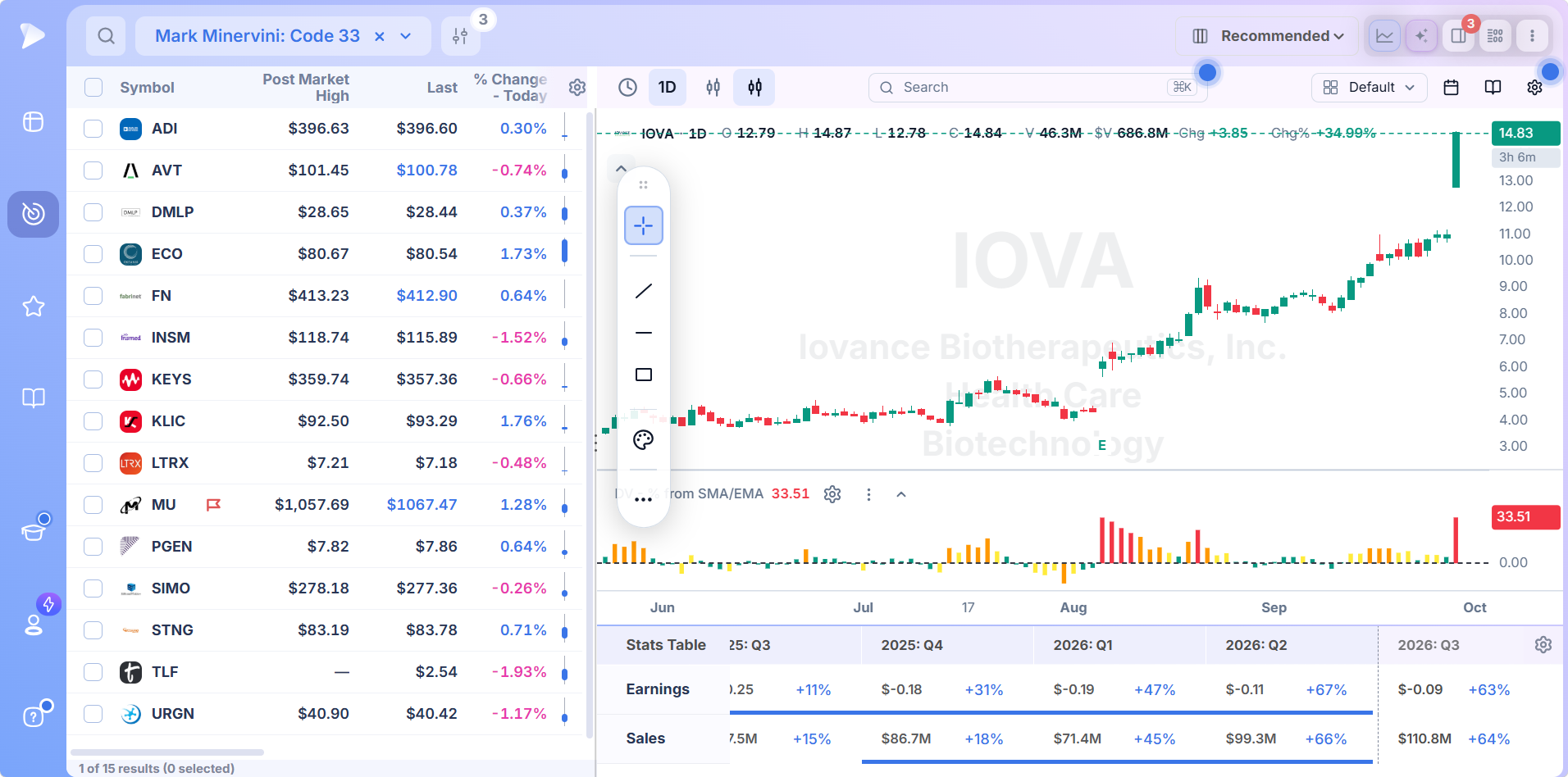
Task: Sort by Post Market High column
Action: (x=306, y=88)
